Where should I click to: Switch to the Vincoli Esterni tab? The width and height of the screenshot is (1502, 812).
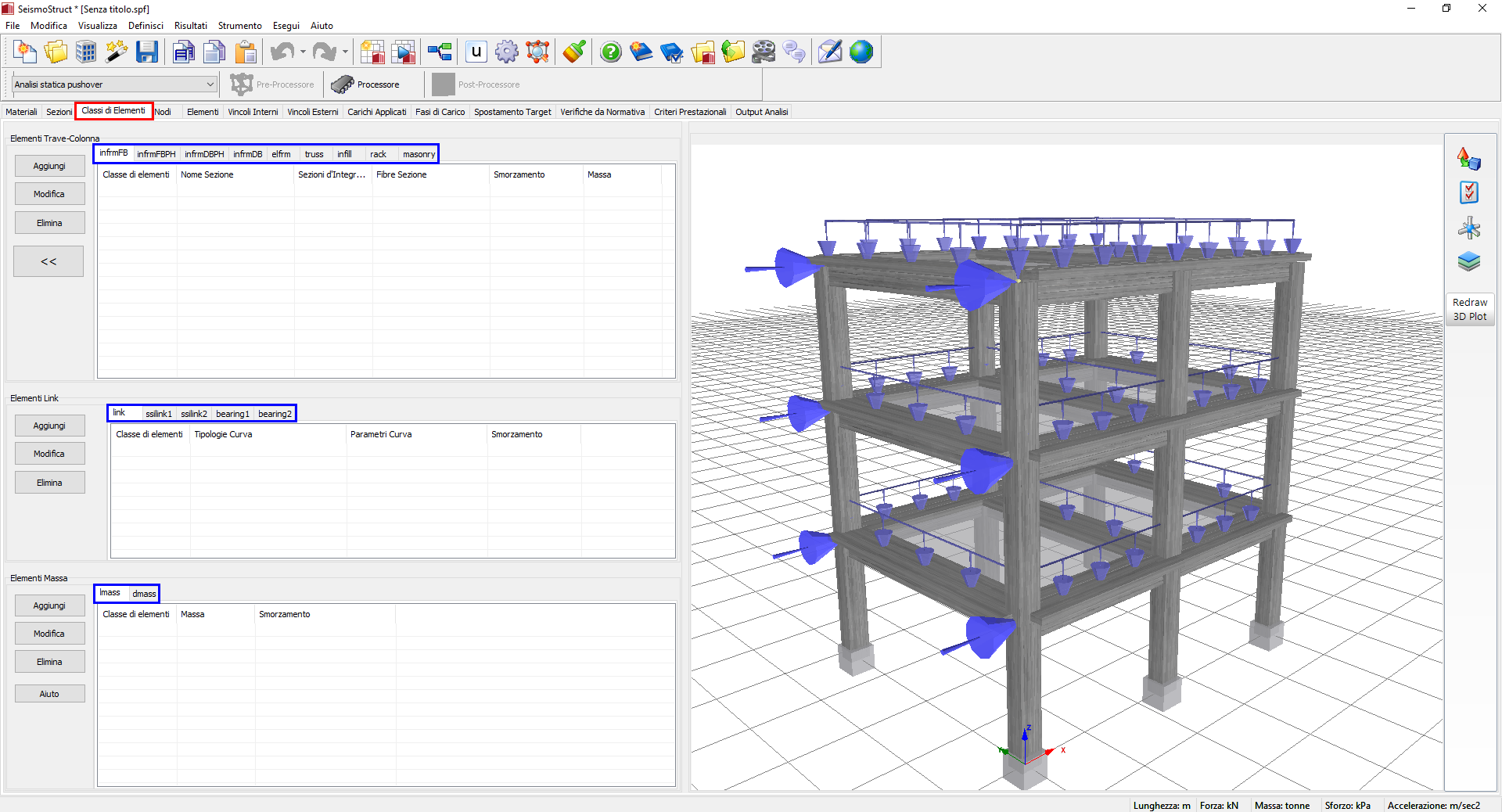312,112
